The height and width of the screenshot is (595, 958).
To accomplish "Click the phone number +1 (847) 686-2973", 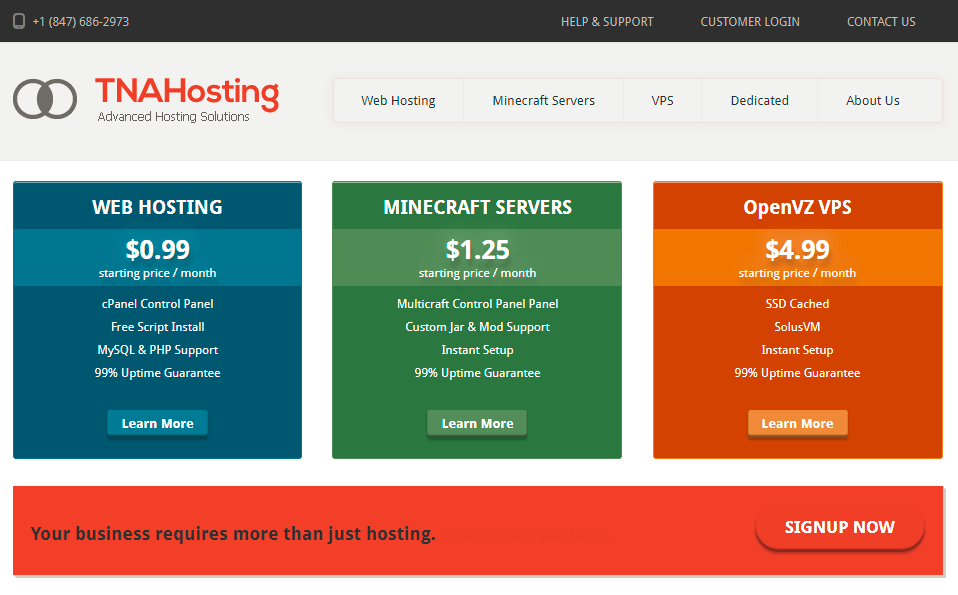I will (81, 21).
